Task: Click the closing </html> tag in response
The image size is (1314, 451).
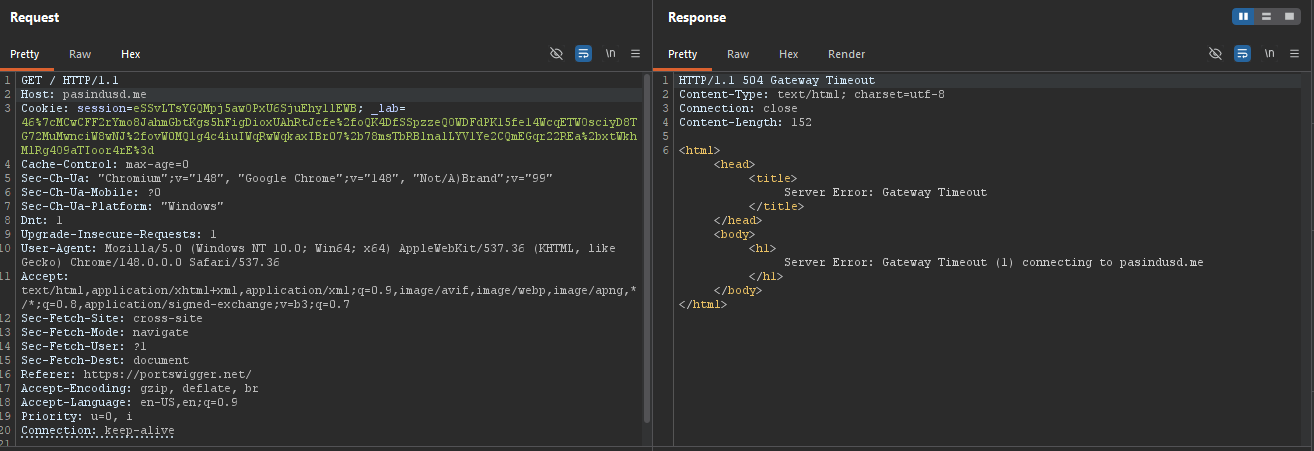Action: pos(703,304)
